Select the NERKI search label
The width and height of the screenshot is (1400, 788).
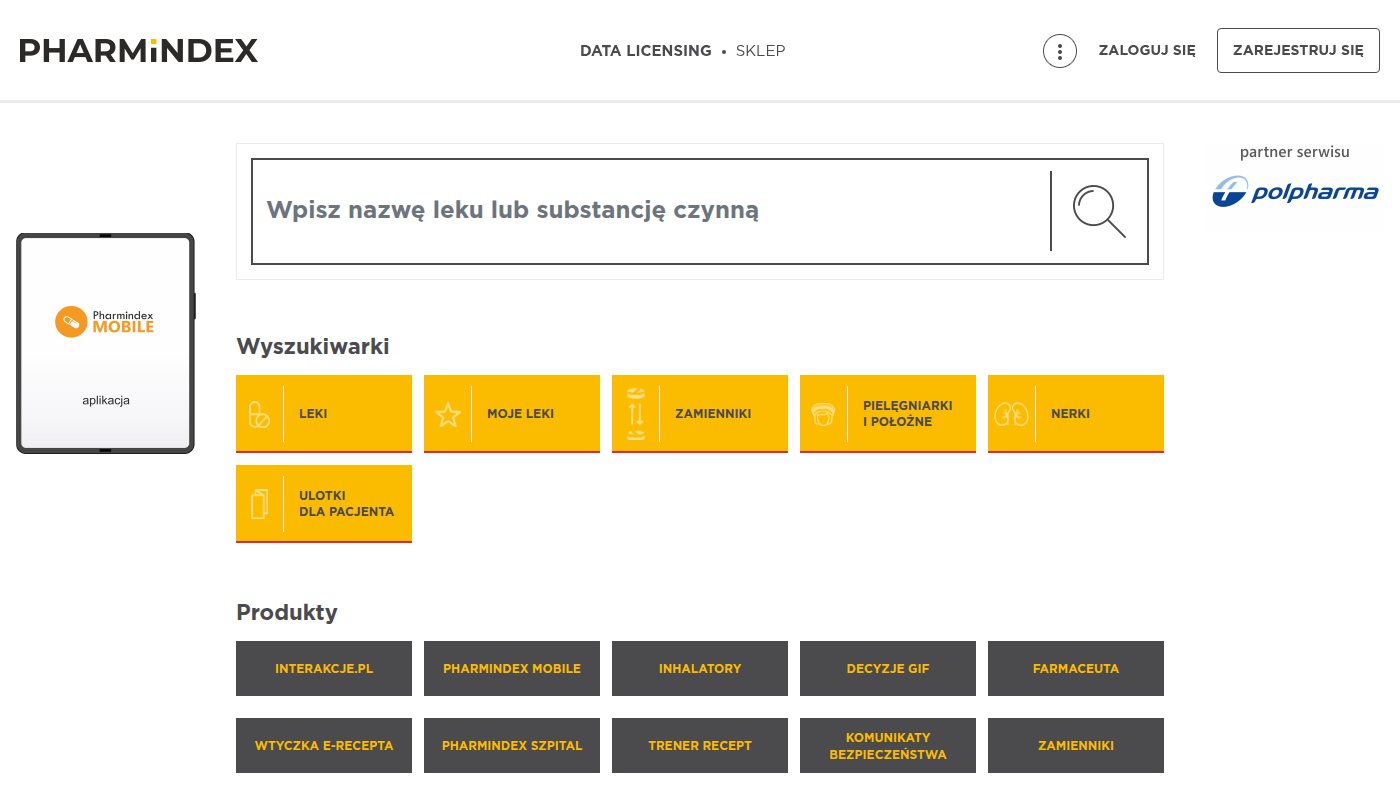point(1070,414)
